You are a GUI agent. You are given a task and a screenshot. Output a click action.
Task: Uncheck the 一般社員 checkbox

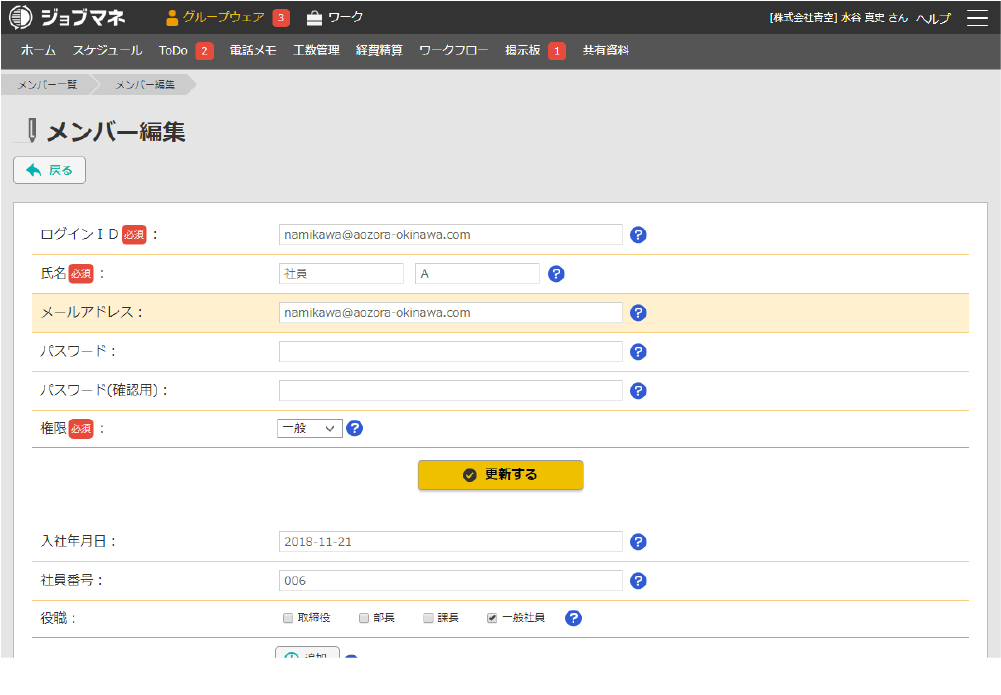tap(492, 618)
